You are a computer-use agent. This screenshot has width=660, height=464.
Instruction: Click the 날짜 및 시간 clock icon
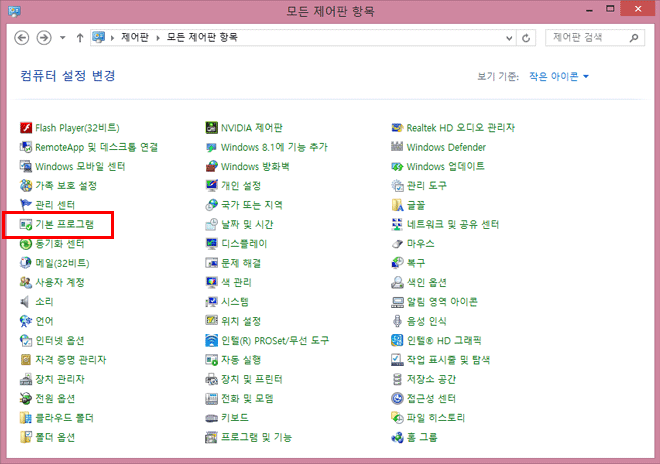click(211, 224)
